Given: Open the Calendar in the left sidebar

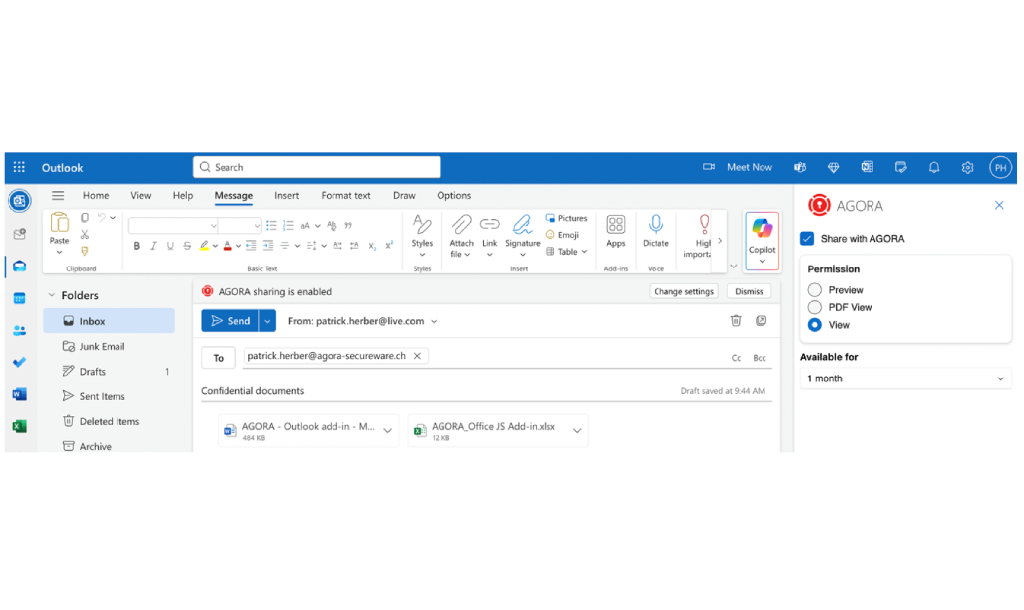Looking at the screenshot, I should (20, 297).
